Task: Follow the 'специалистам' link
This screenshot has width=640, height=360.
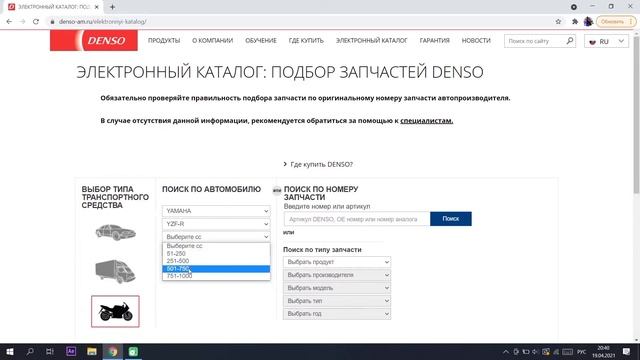Action: 427,120
